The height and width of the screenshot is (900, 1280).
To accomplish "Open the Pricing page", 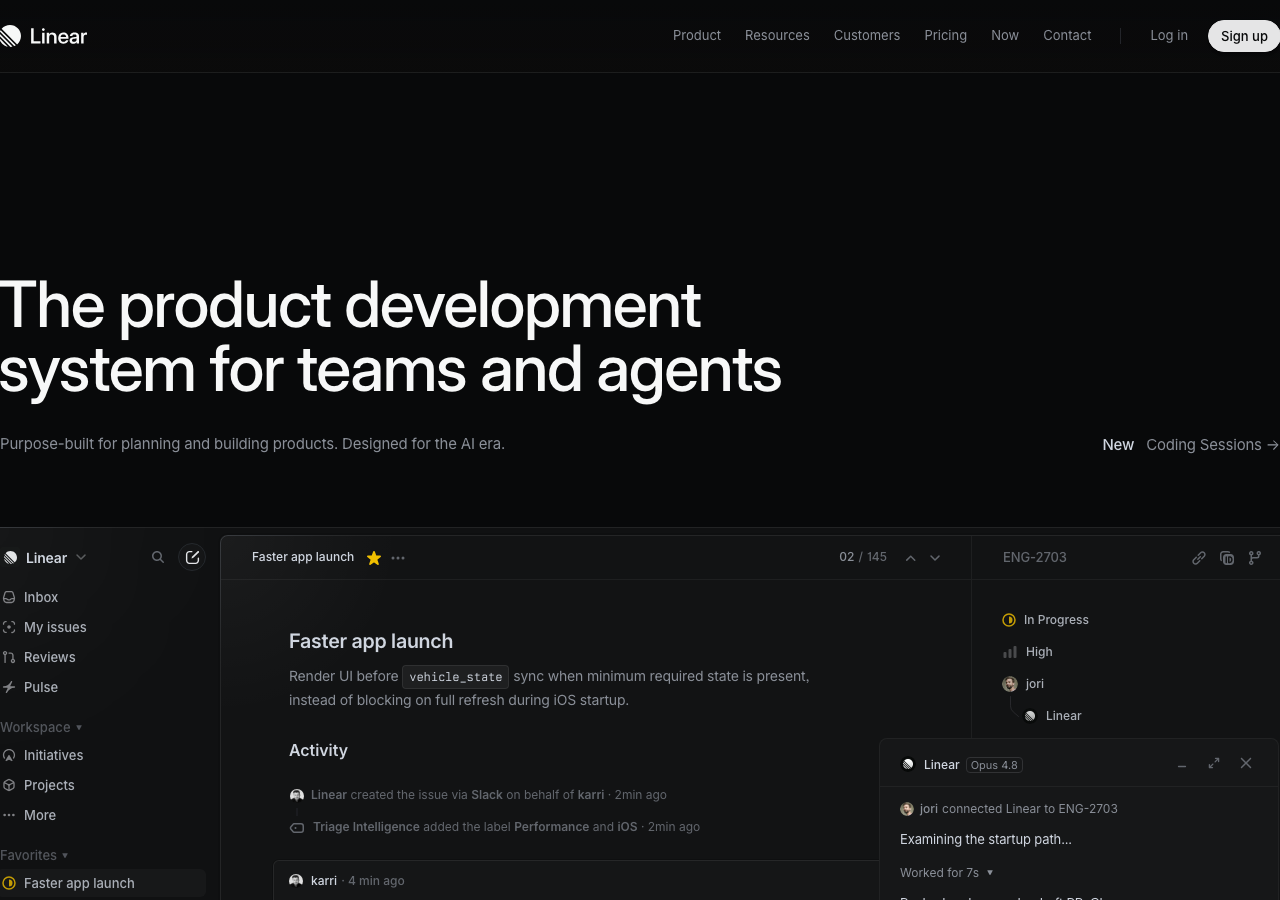I will click(945, 35).
